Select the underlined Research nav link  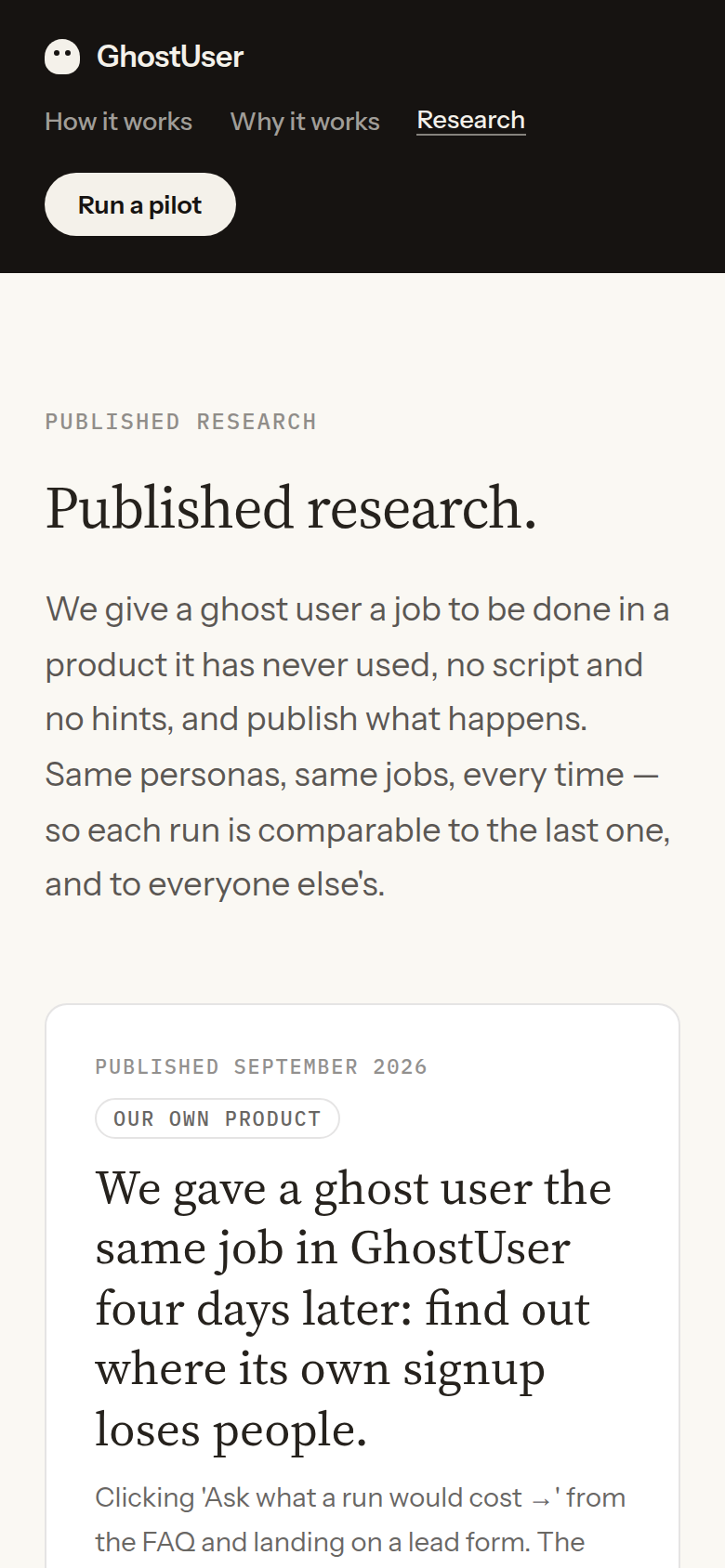(x=471, y=120)
